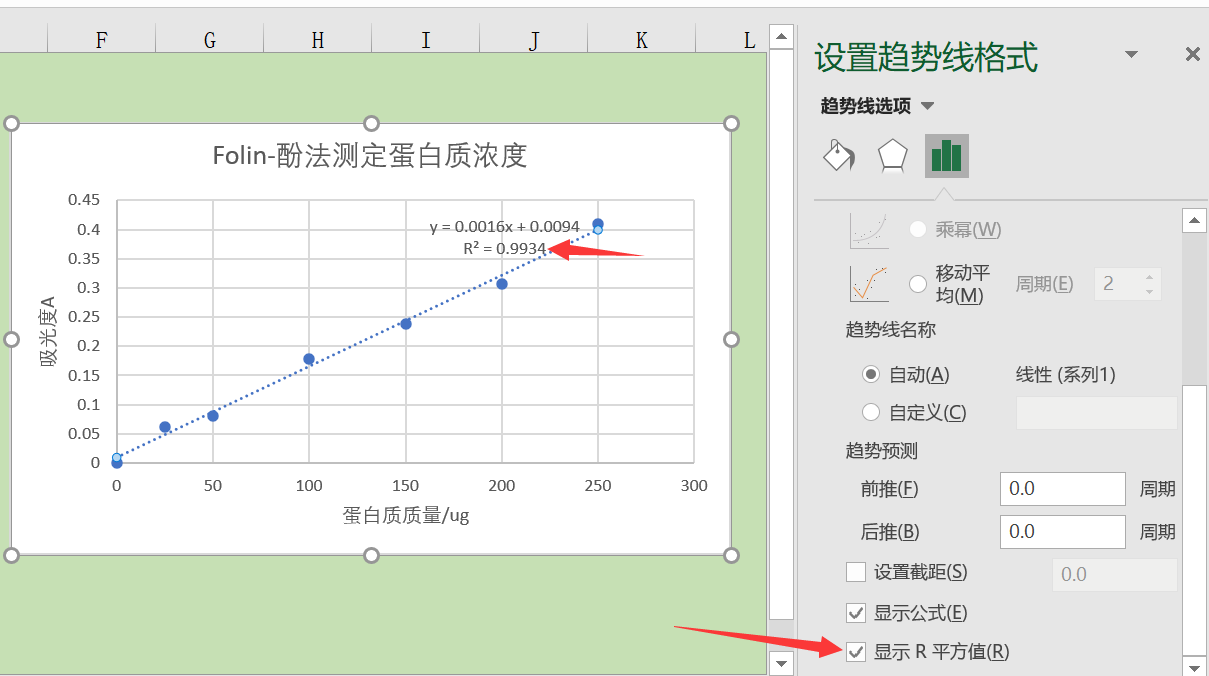Select column J header
Image resolution: width=1209 pixels, height=676 pixels.
pos(533,39)
